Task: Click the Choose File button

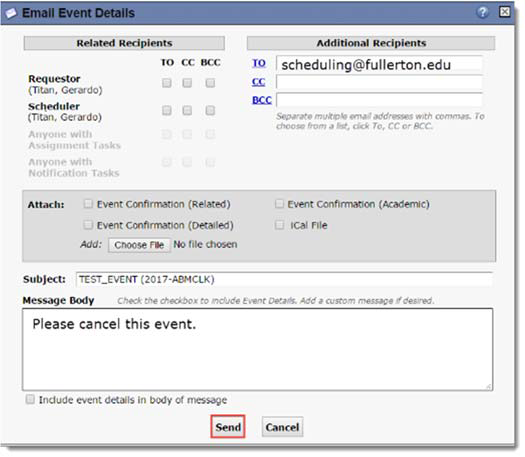Action: 139,245
